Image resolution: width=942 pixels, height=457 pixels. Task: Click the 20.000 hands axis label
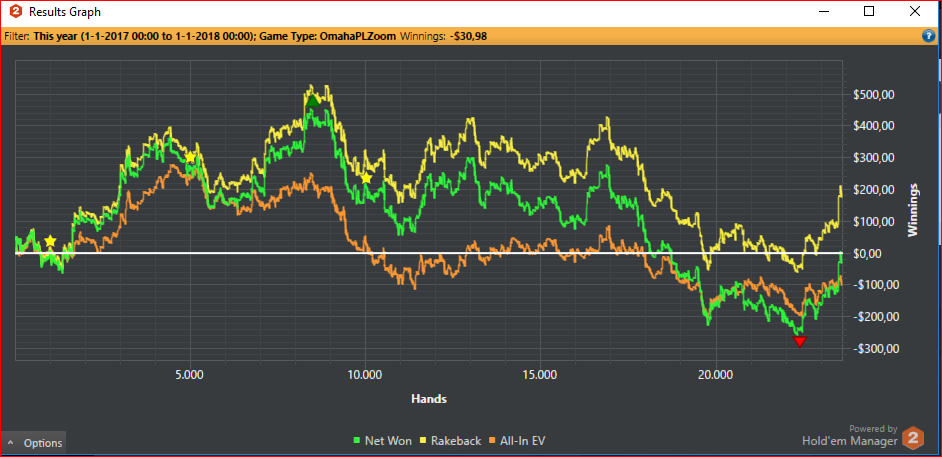[716, 375]
